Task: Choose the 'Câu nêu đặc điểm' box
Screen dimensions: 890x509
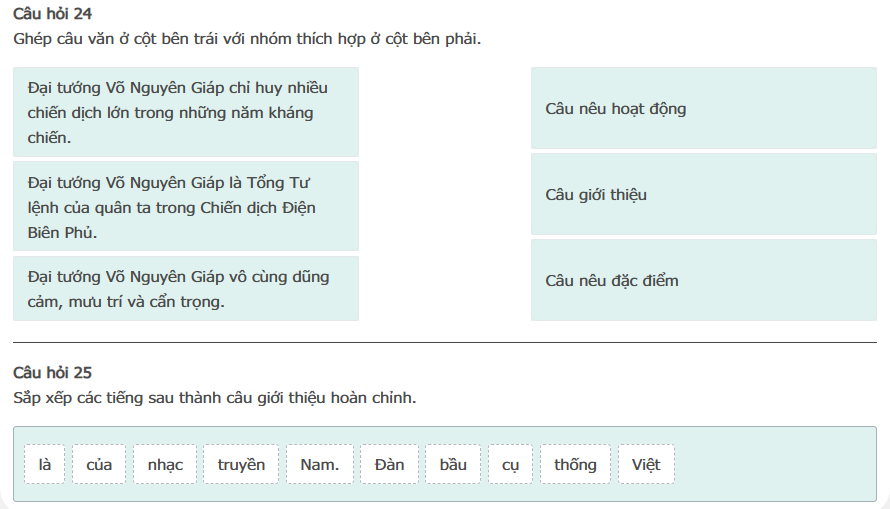Action: click(703, 280)
